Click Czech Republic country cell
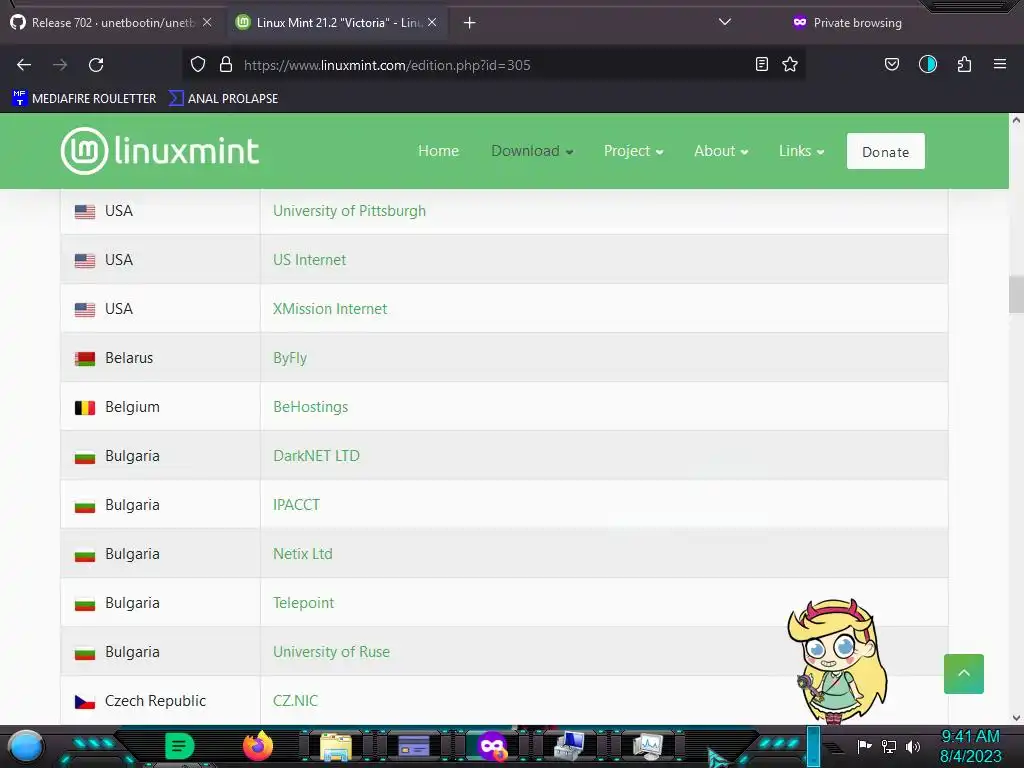The width and height of the screenshot is (1024, 768). [x=160, y=701]
